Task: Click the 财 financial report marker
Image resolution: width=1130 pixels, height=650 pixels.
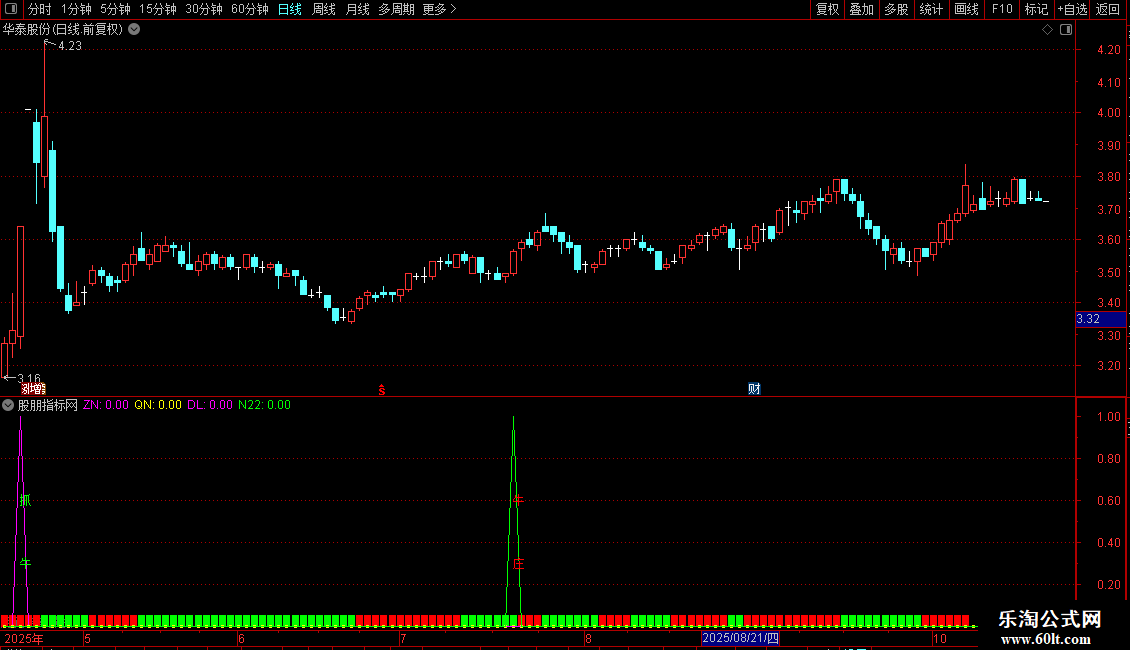Action: tap(754, 389)
